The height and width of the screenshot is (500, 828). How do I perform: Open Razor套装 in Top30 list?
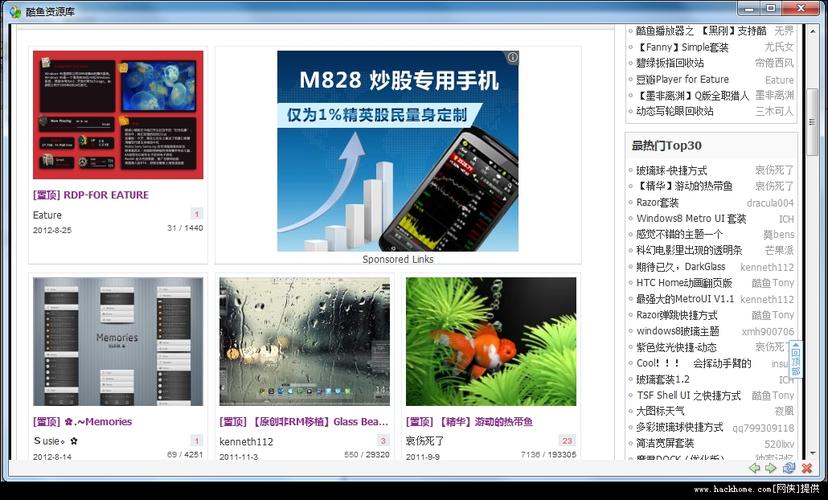pos(657,202)
